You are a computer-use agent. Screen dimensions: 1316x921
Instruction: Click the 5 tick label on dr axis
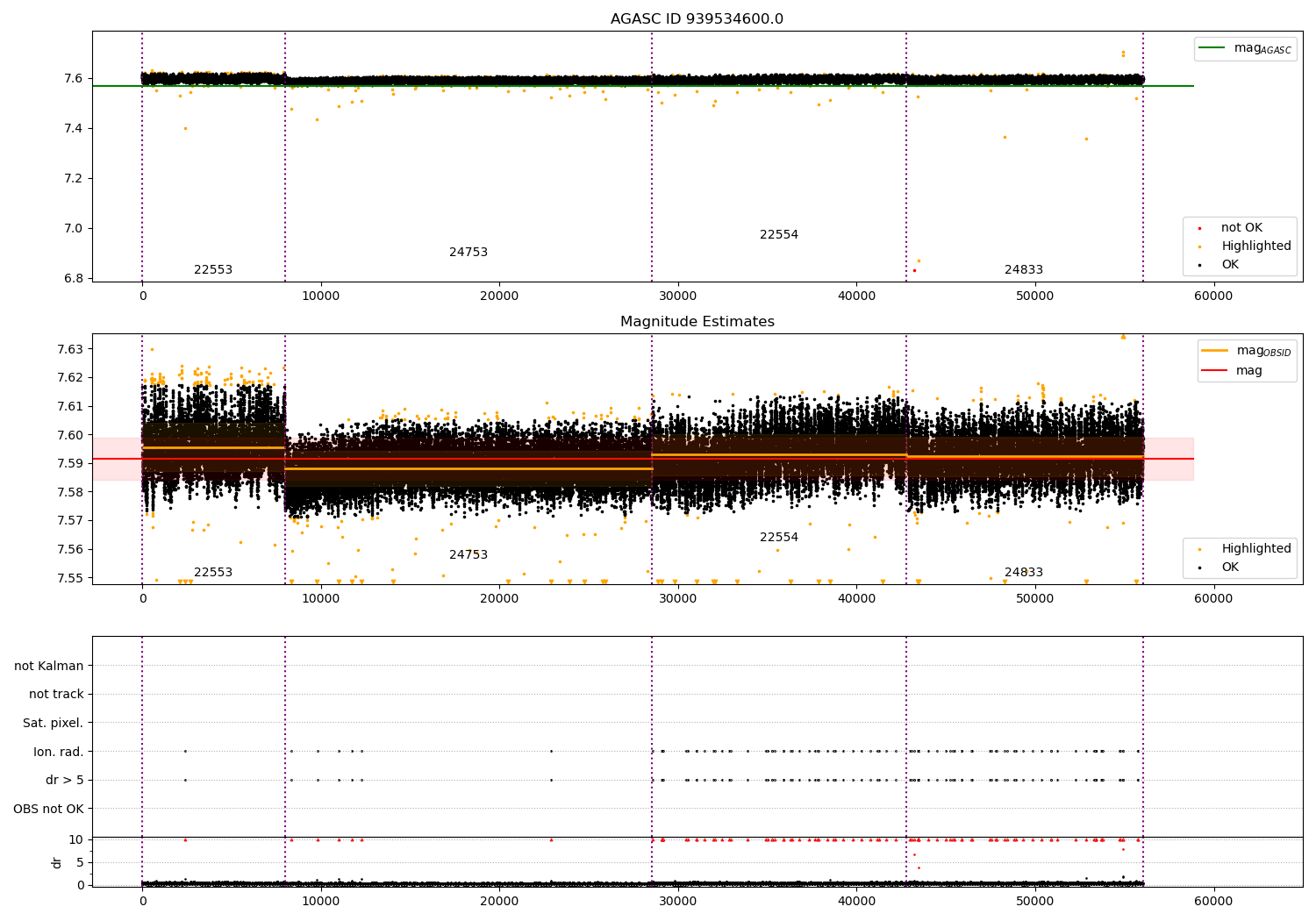coord(80,862)
